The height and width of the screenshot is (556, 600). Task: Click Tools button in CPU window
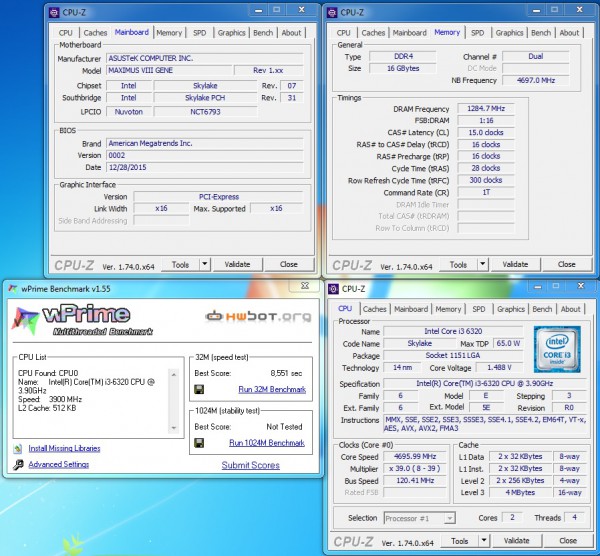coord(460,541)
